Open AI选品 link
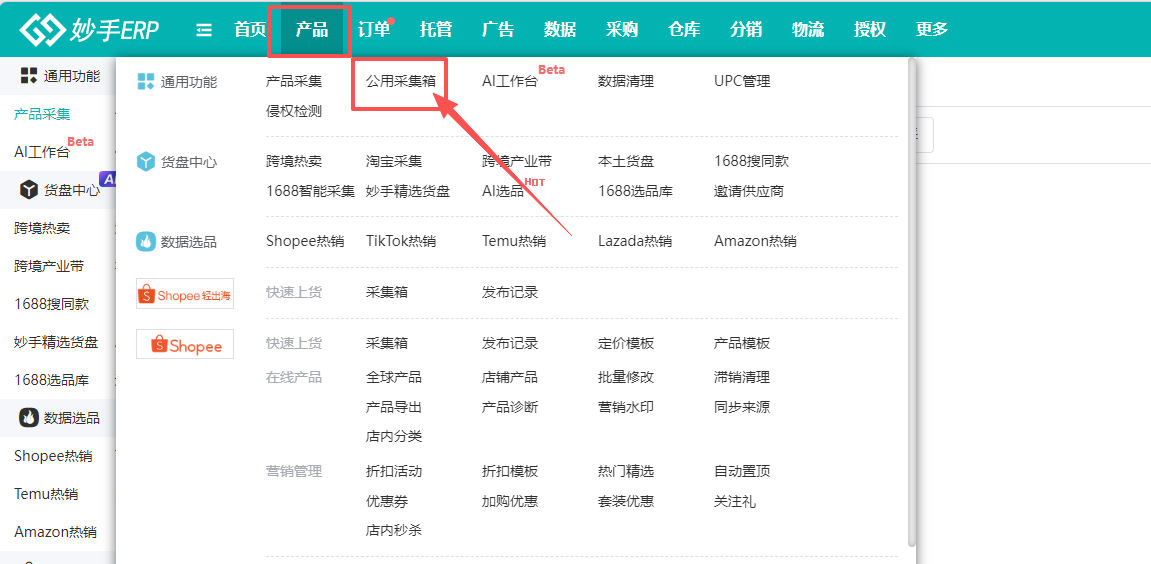This screenshot has width=1151, height=564. [503, 192]
